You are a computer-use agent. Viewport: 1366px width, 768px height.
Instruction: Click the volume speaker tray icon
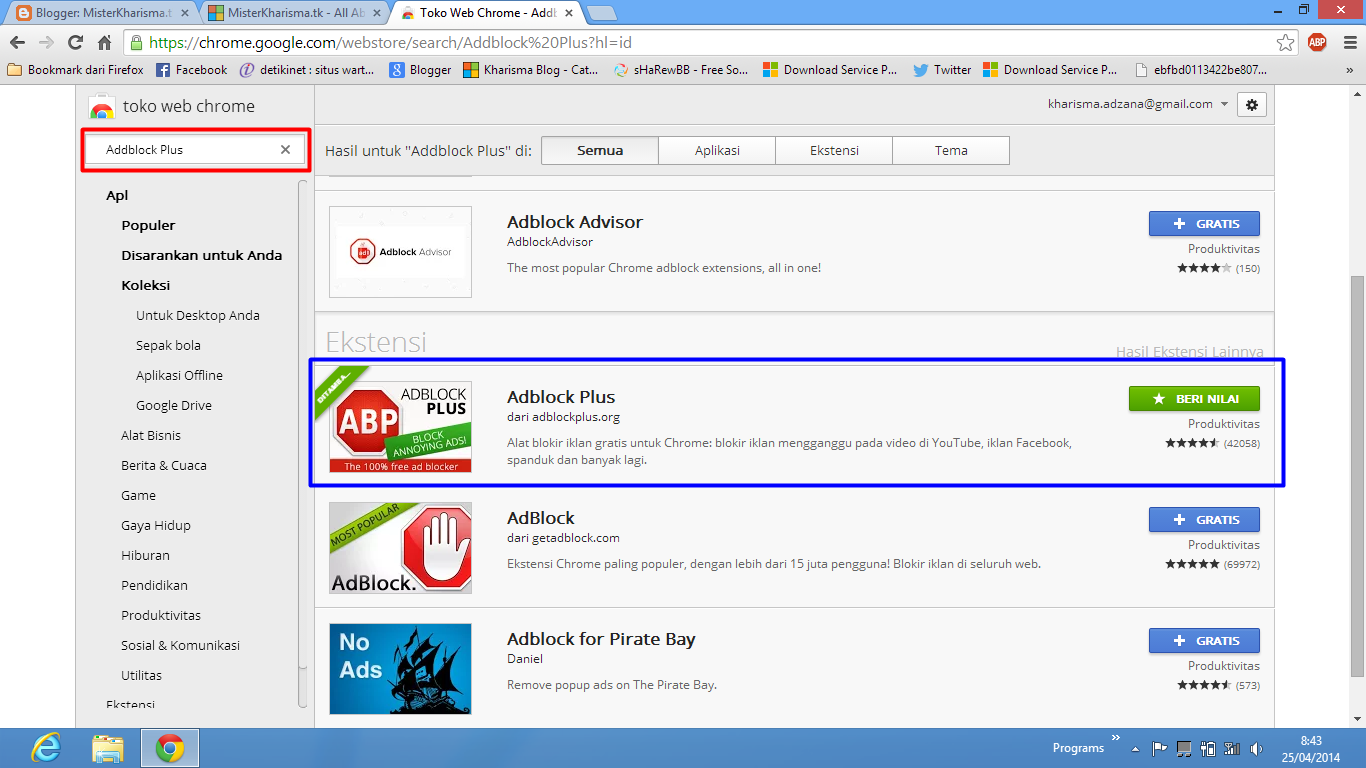pos(1256,748)
